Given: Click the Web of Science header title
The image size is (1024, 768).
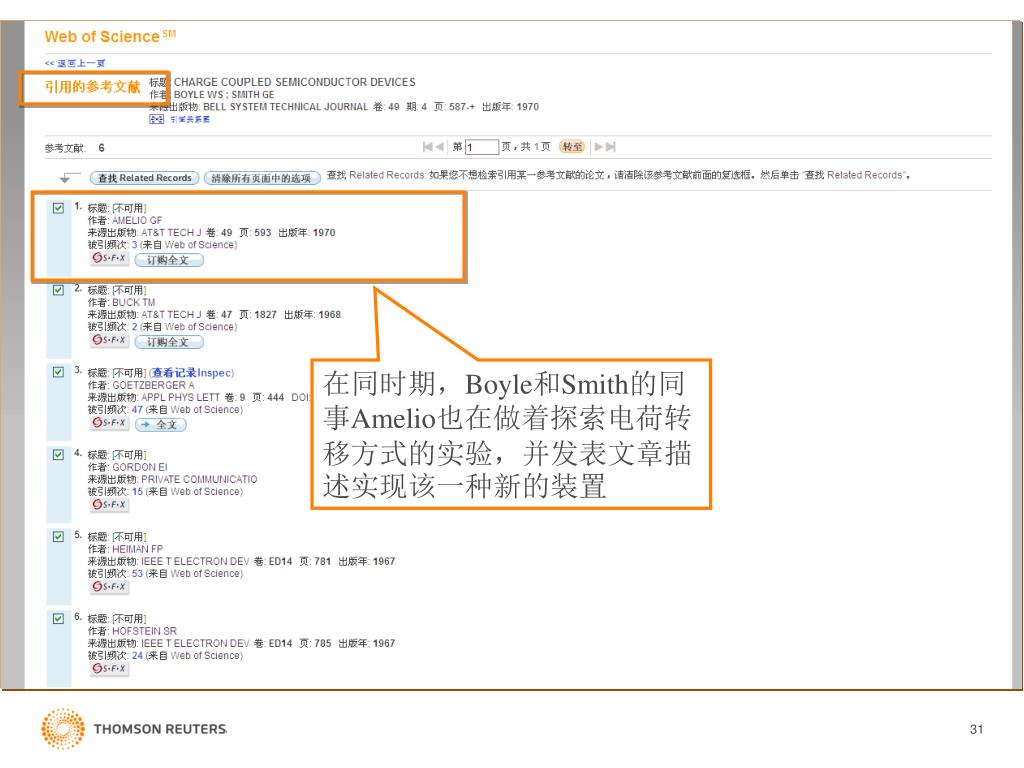Looking at the screenshot, I should click(110, 36).
